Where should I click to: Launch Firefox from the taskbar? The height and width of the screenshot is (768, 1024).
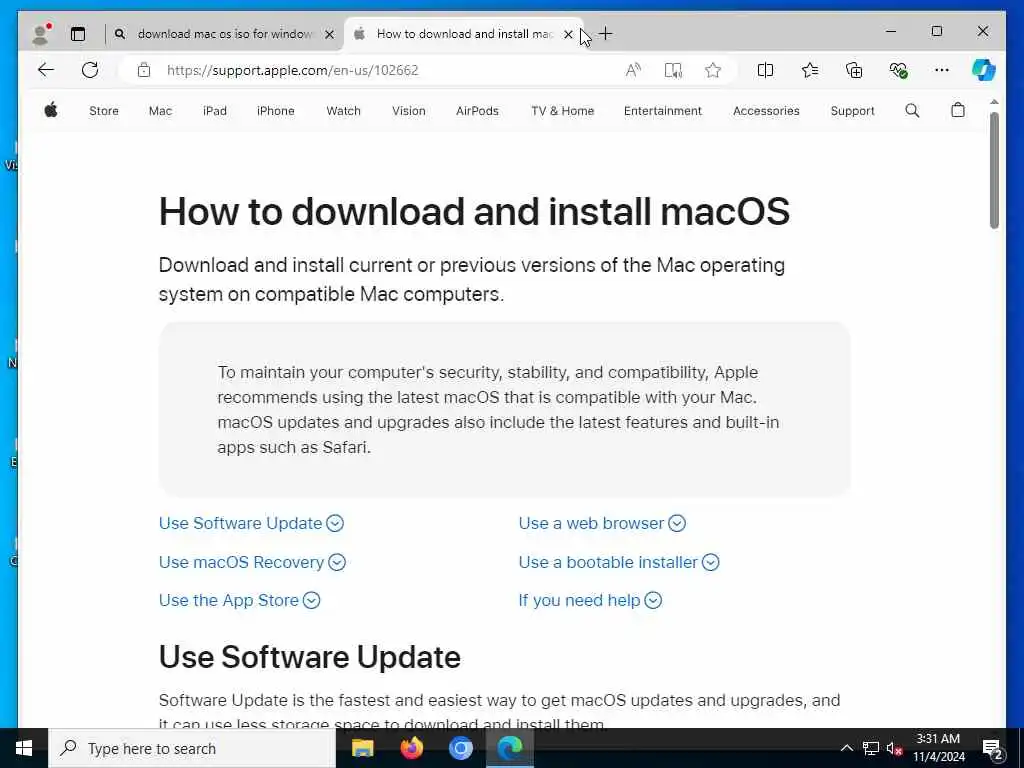point(411,748)
